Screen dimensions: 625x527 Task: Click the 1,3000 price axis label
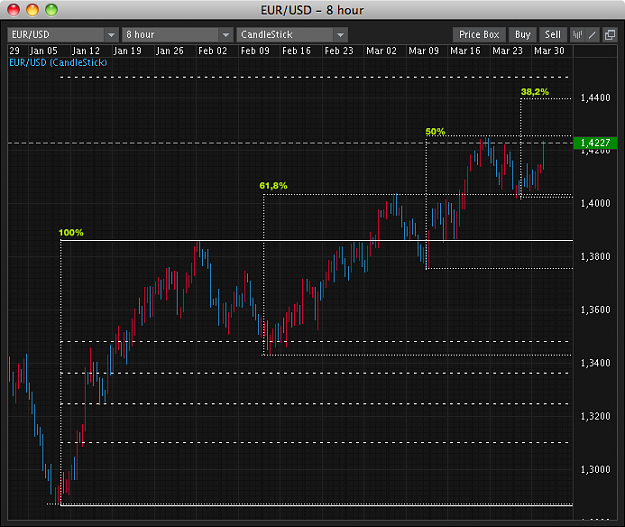[596, 469]
